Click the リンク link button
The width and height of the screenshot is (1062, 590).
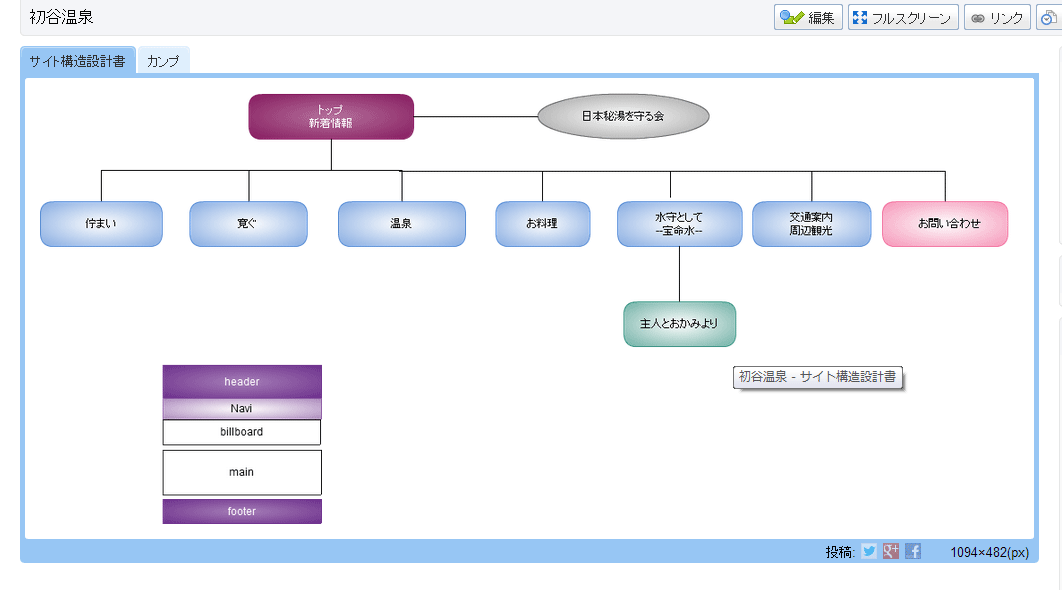point(996,18)
